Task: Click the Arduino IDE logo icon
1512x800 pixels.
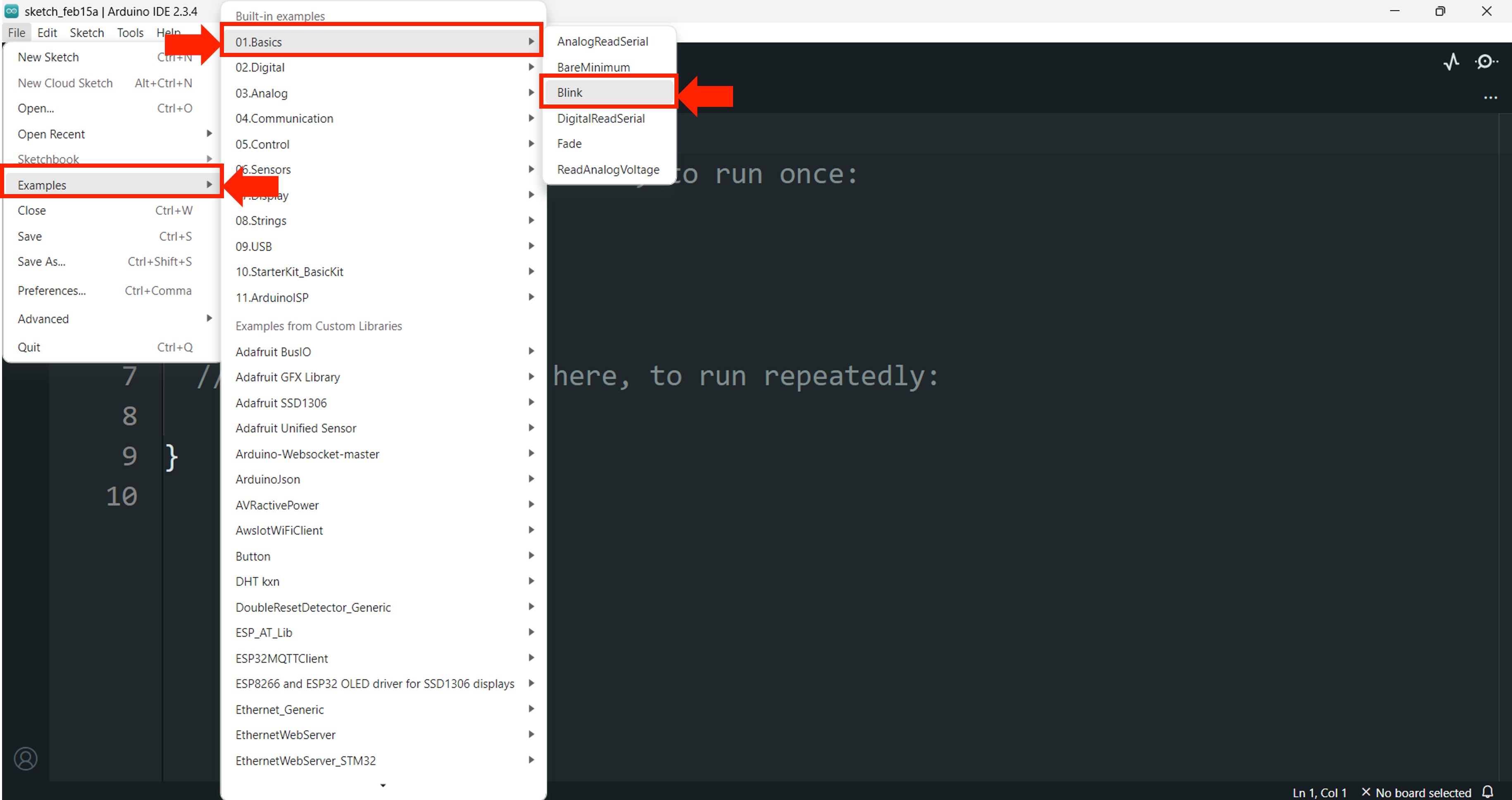Action: tap(11, 11)
